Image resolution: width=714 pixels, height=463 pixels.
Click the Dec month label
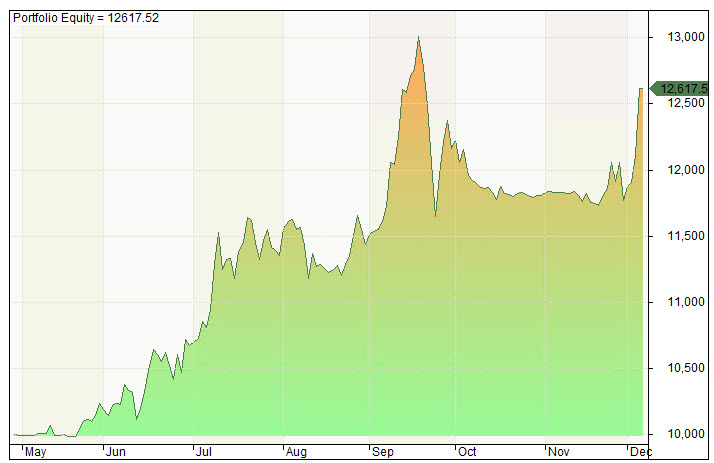[640, 452]
